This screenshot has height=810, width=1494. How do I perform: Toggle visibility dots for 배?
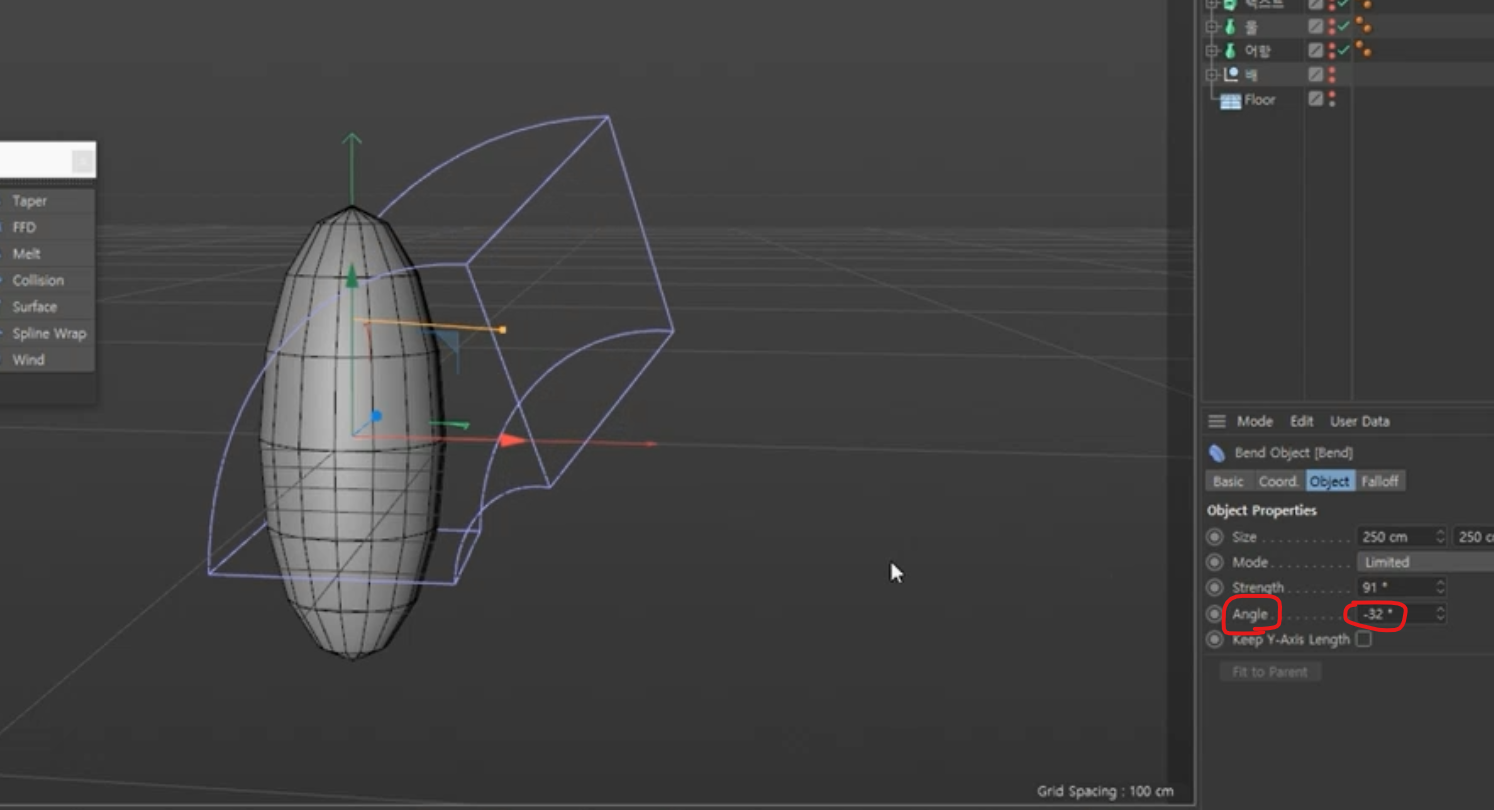(1332, 75)
